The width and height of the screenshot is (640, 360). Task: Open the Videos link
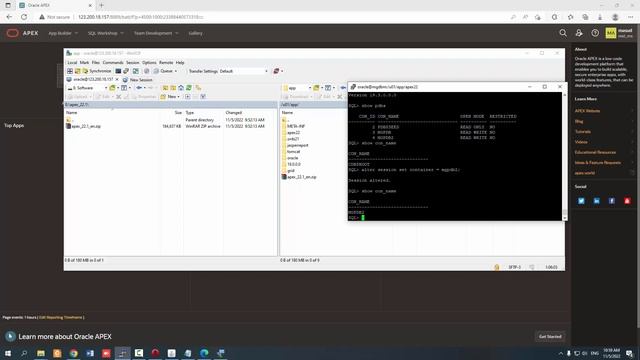(581, 142)
